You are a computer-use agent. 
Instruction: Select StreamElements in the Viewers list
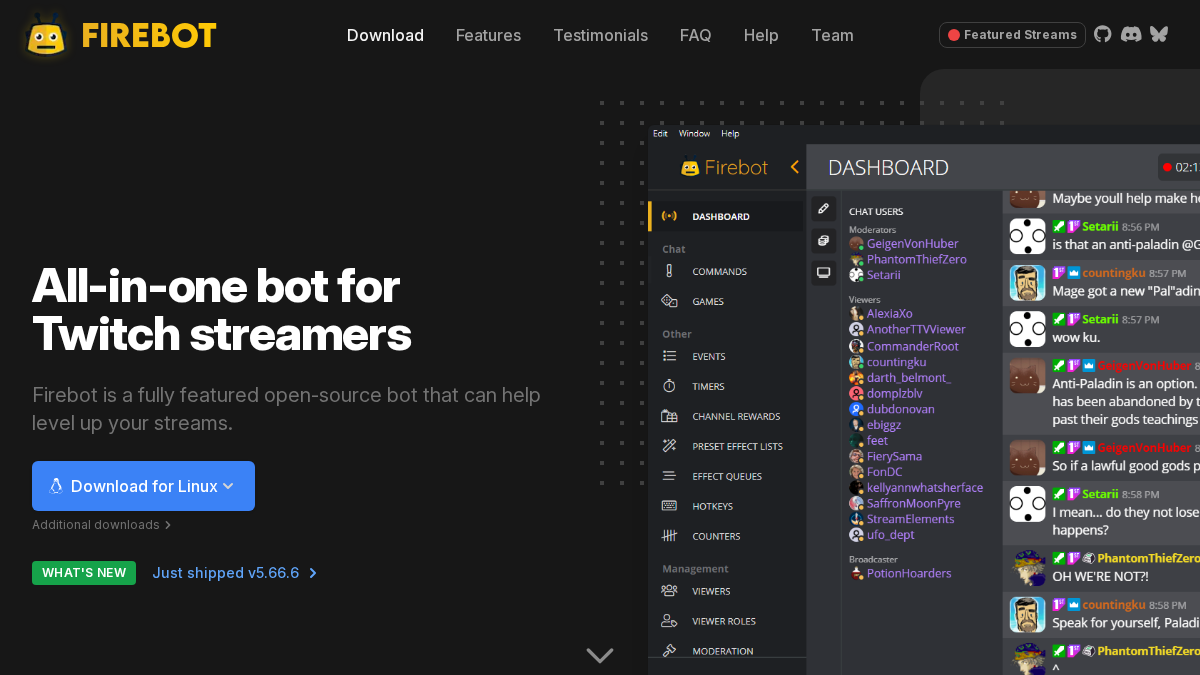[x=910, y=519]
